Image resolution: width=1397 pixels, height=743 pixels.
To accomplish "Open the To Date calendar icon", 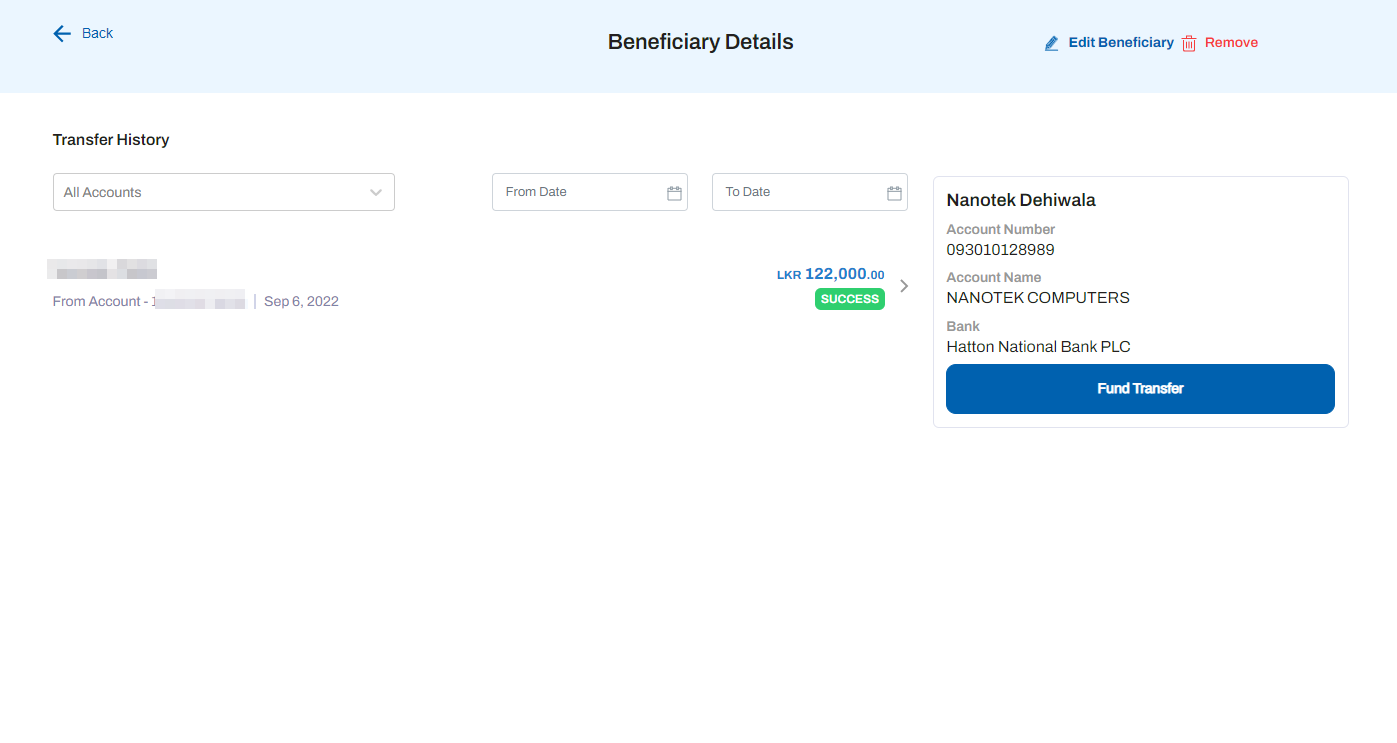I will pos(894,193).
